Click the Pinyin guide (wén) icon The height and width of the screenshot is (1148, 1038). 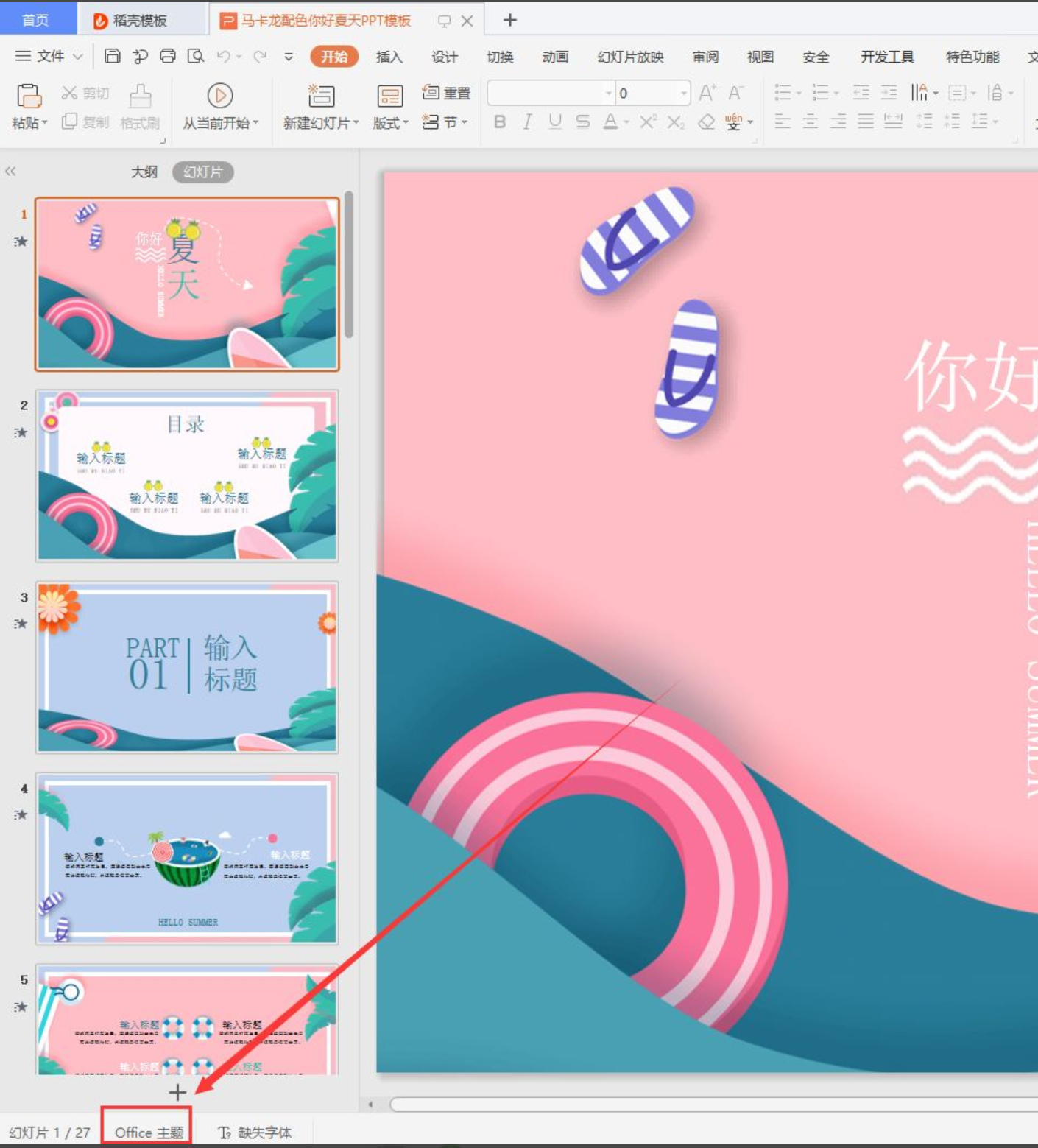tap(733, 122)
